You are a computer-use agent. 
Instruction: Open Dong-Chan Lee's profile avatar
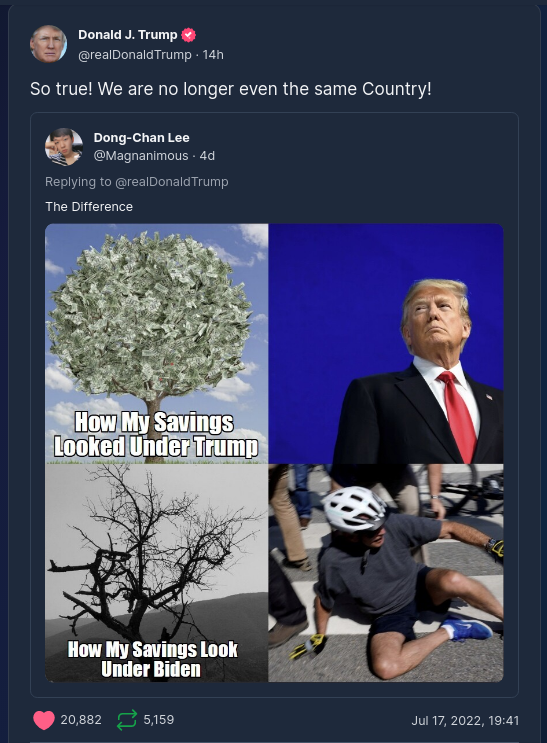(x=64, y=146)
